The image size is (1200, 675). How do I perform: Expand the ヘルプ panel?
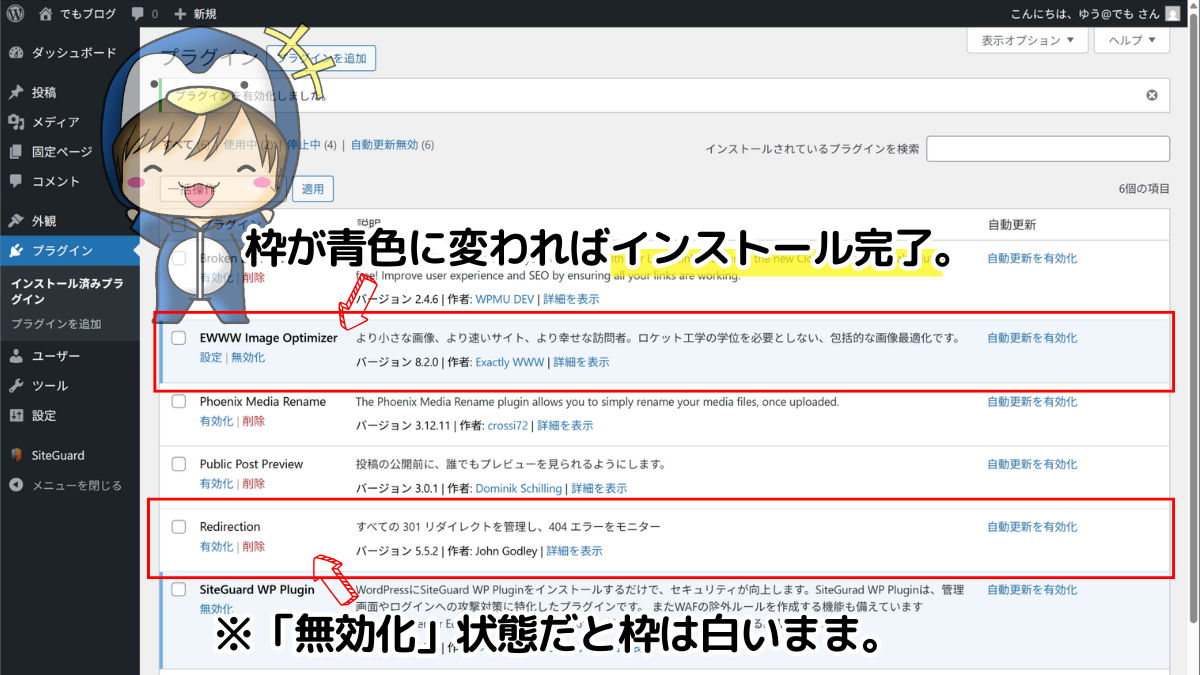pos(1132,41)
